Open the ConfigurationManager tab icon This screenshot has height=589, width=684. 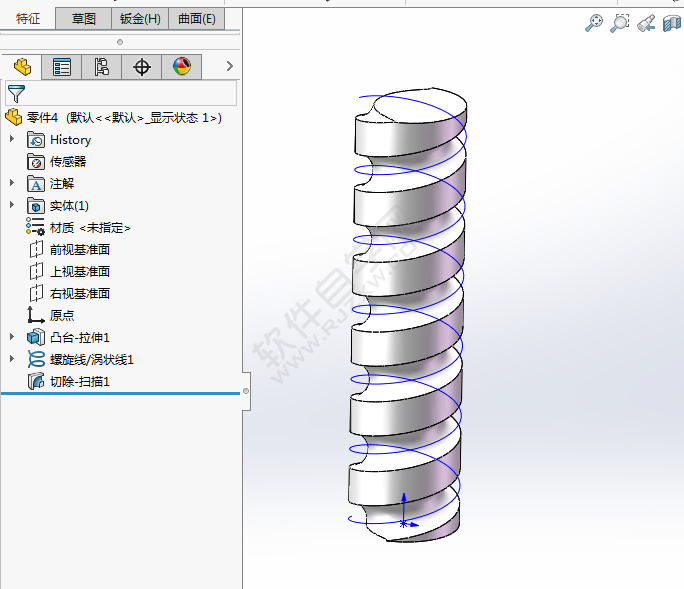click(x=101, y=67)
